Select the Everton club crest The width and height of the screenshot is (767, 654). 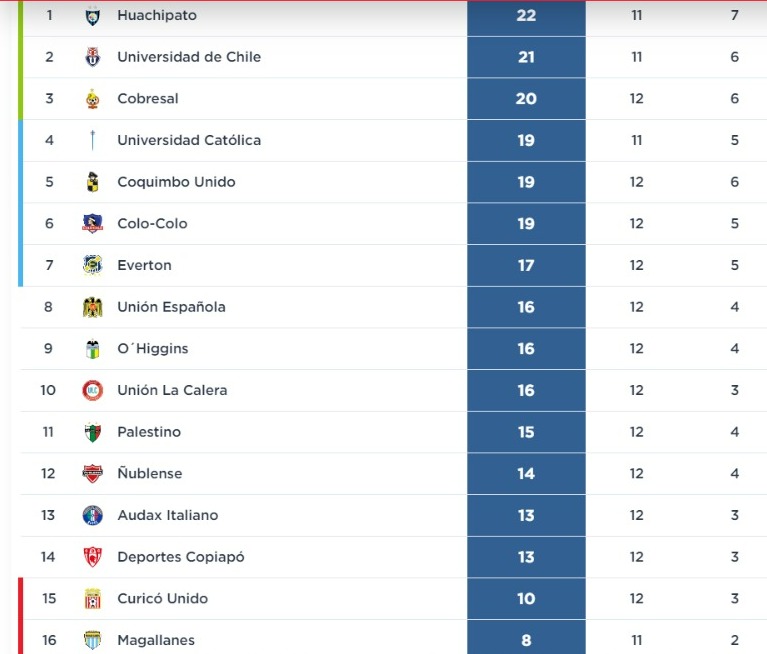click(92, 265)
